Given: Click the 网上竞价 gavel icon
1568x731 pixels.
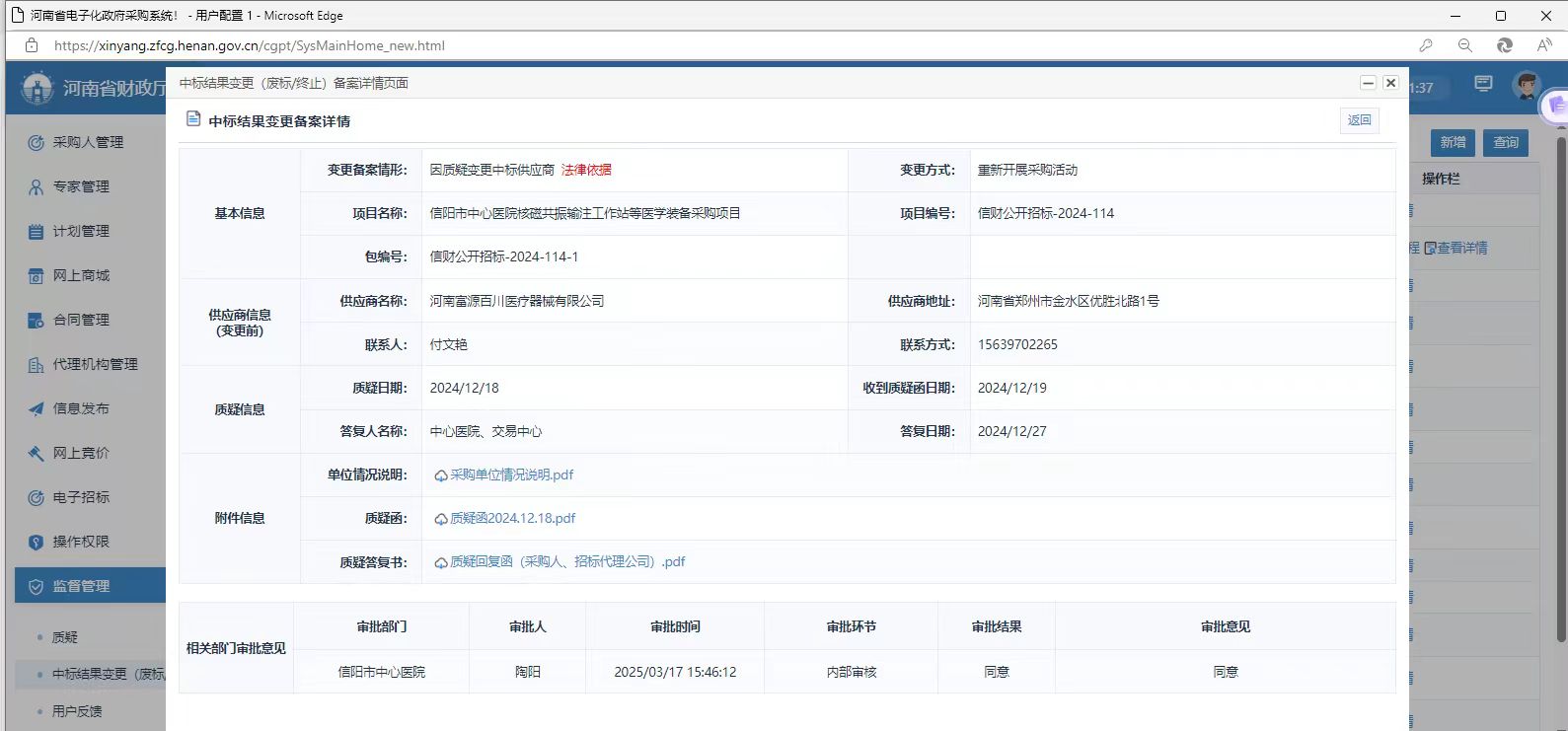Looking at the screenshot, I should point(36,453).
